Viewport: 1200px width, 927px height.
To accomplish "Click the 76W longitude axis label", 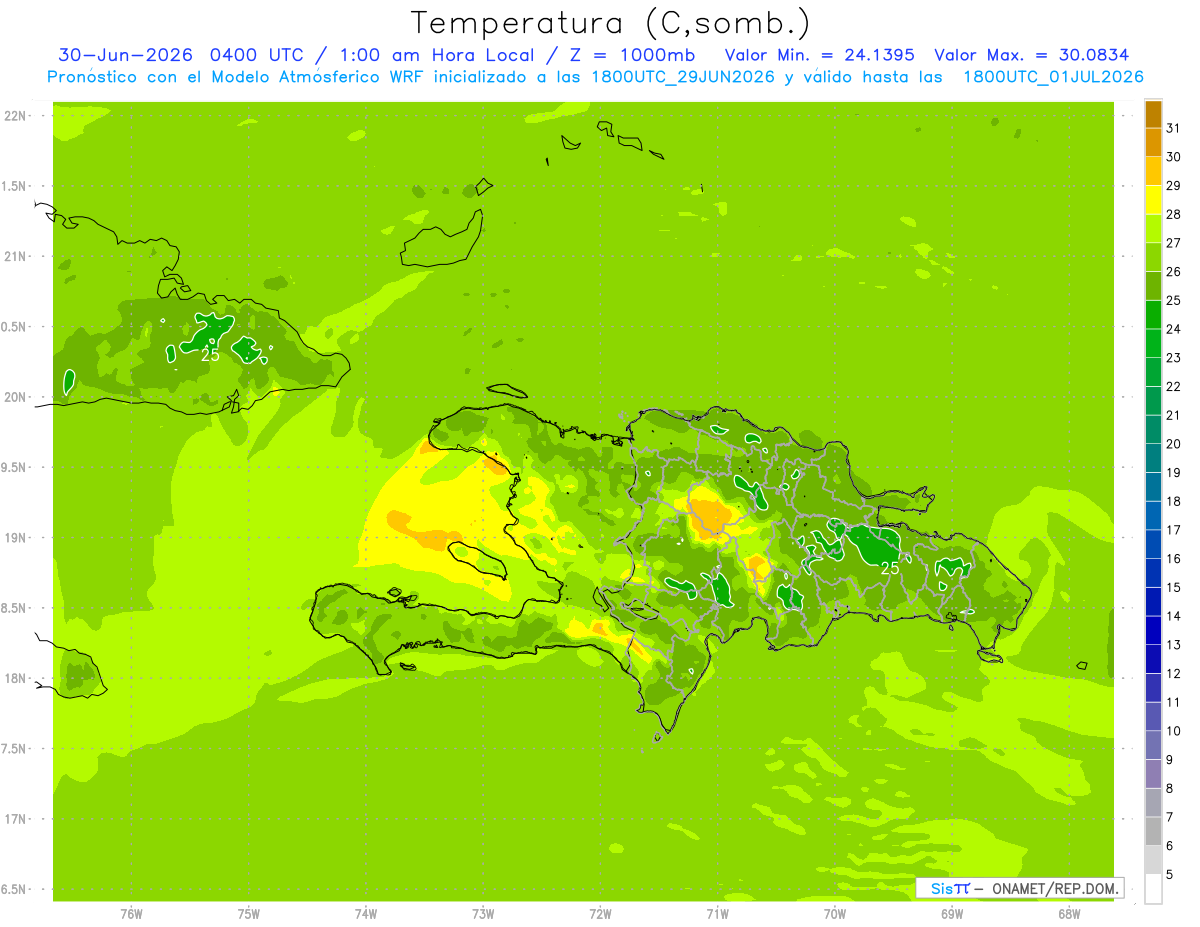I will [131, 914].
